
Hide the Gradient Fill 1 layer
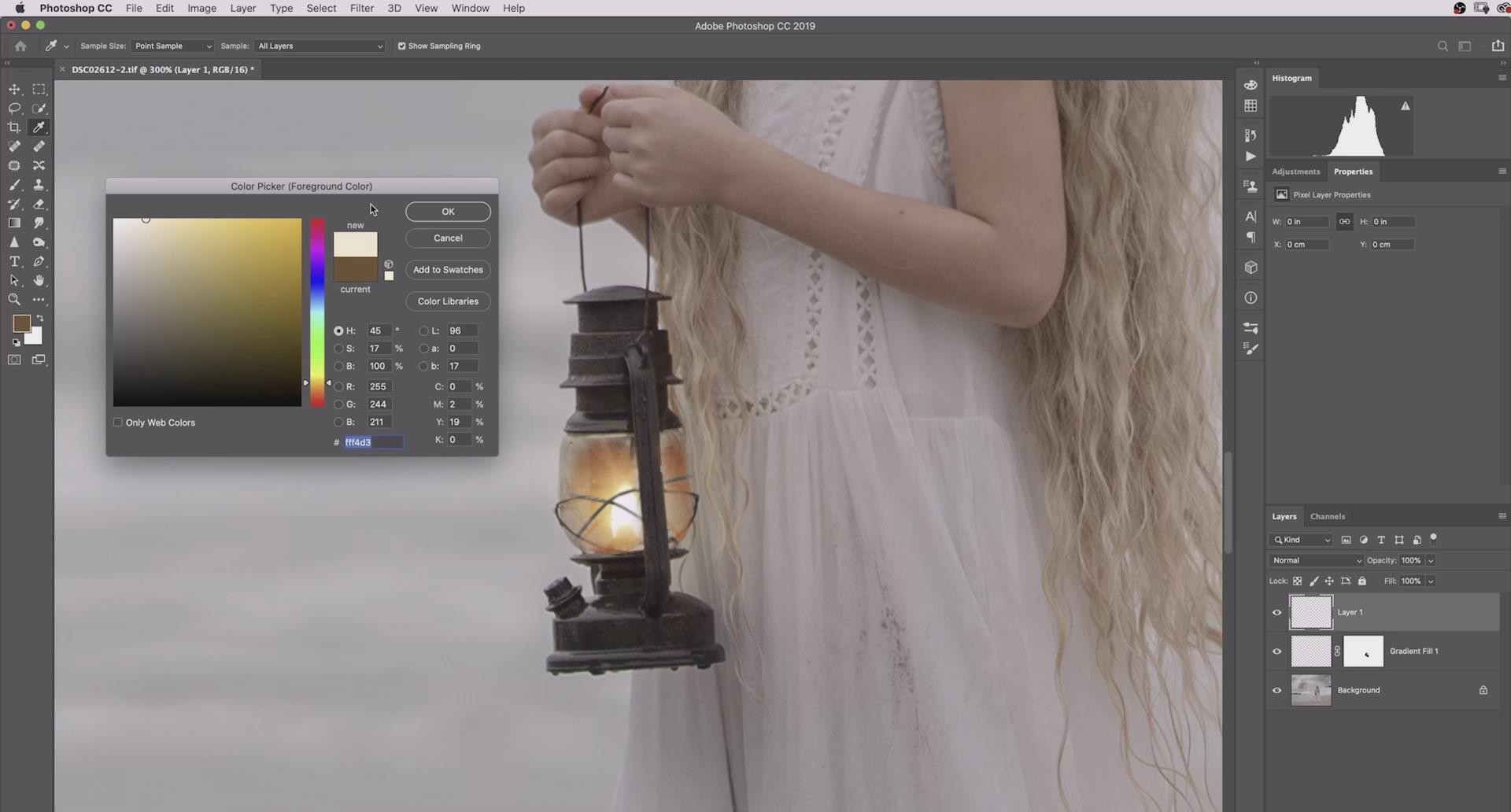(1276, 651)
